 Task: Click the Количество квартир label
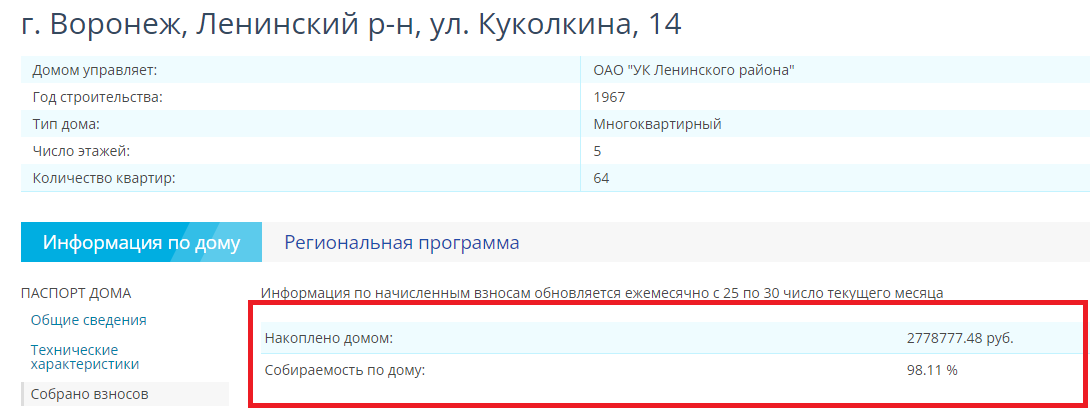[104, 178]
